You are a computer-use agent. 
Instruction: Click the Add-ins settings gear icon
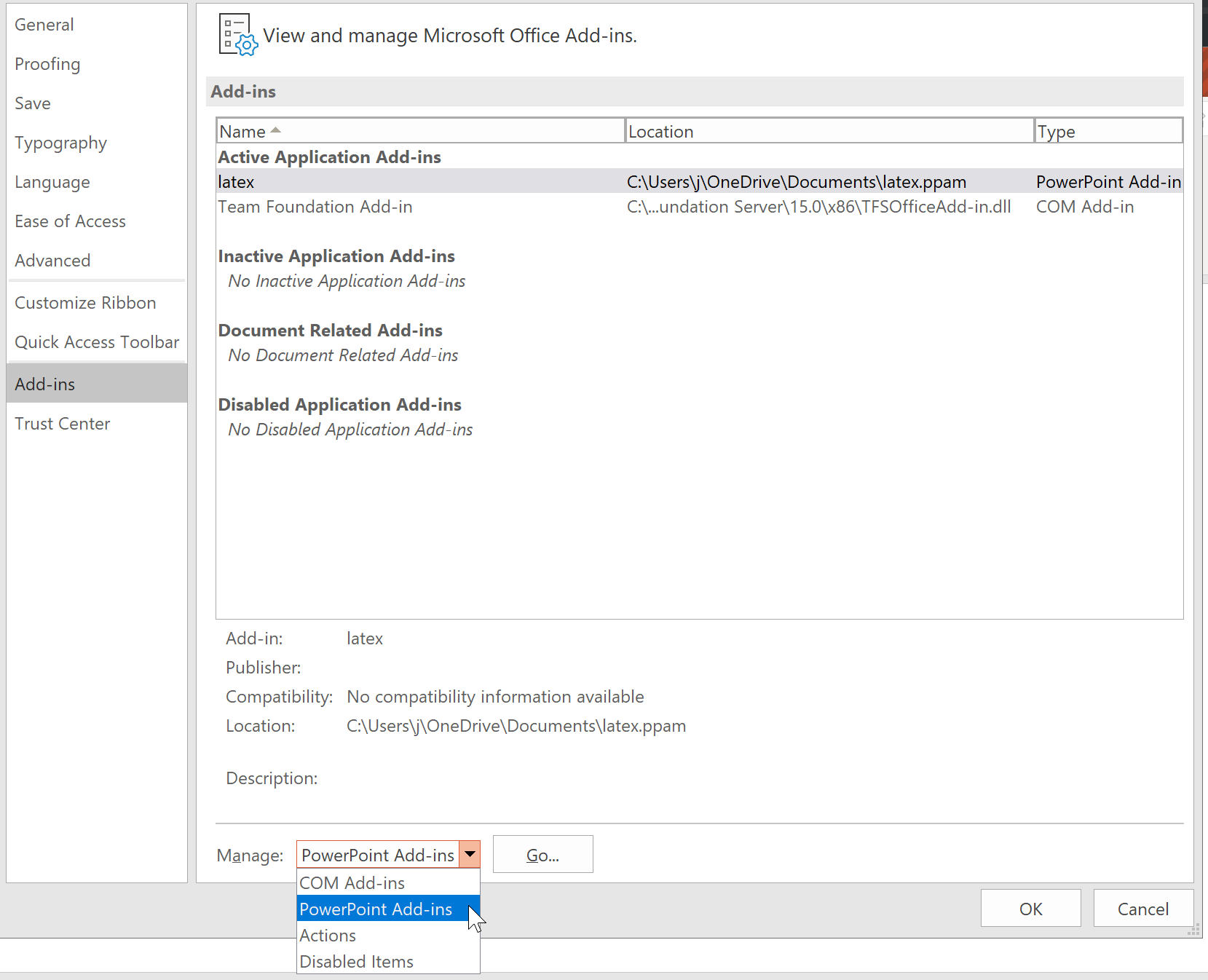pos(237,35)
